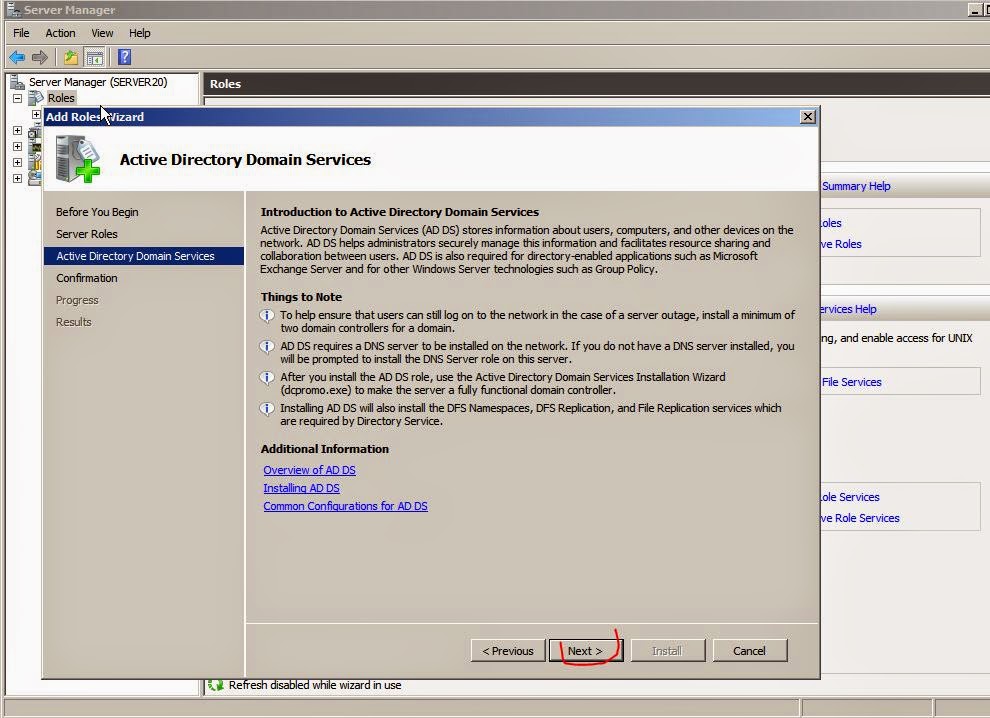
Task: Go to the Server Roles step
Action: (86, 234)
